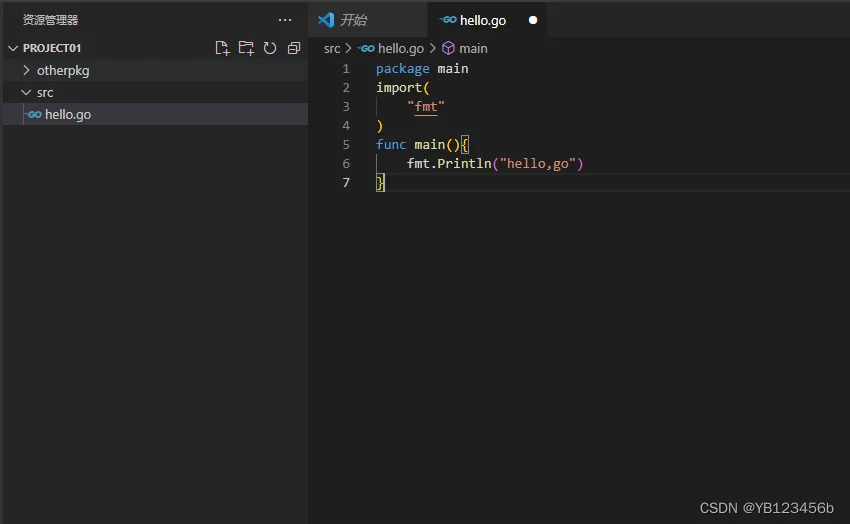Open hello.go from explorer tree

coord(156,114)
